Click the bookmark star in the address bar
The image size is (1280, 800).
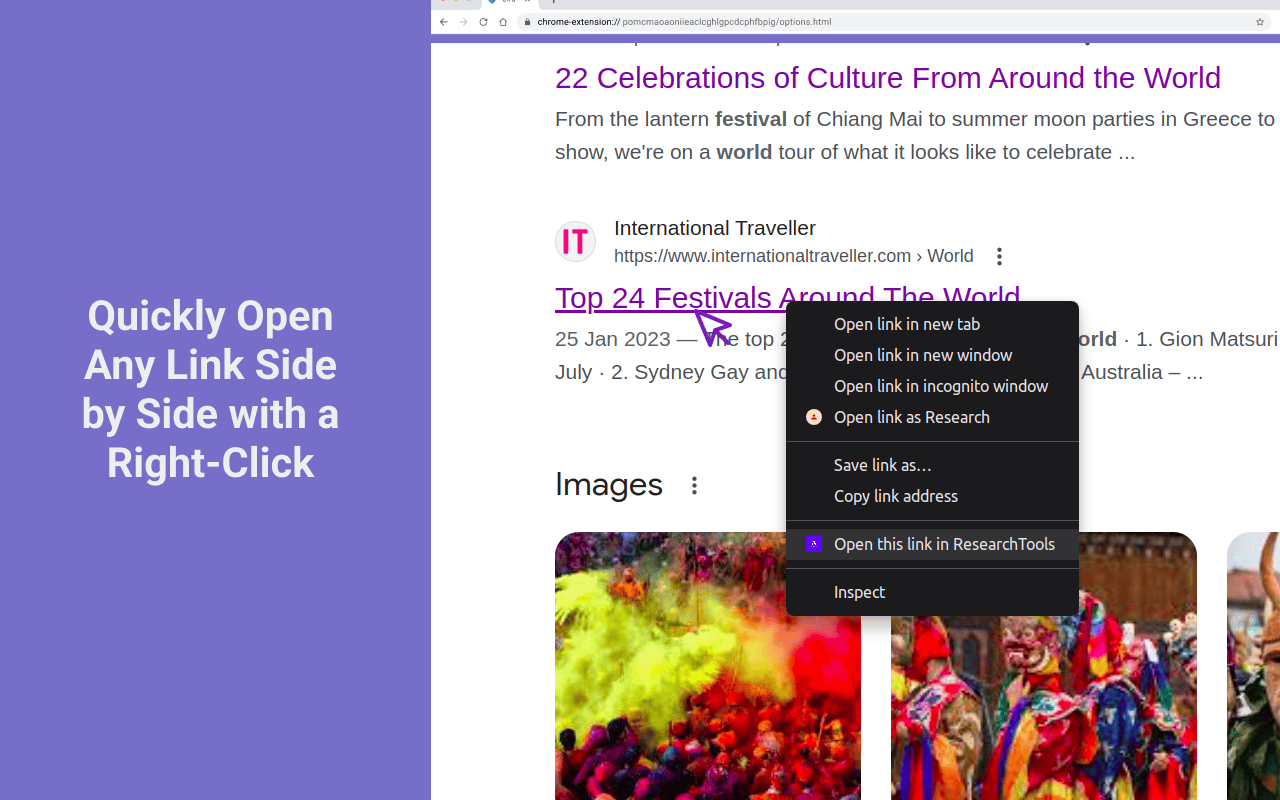tap(1258, 21)
